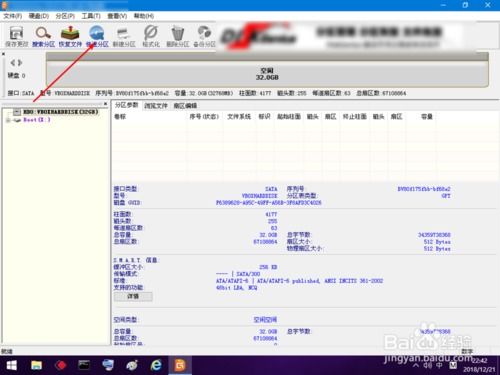Select HD0:VBOXHARDDISK(32GB) in disk tree
The height and width of the screenshot is (375, 500).
tap(60, 112)
